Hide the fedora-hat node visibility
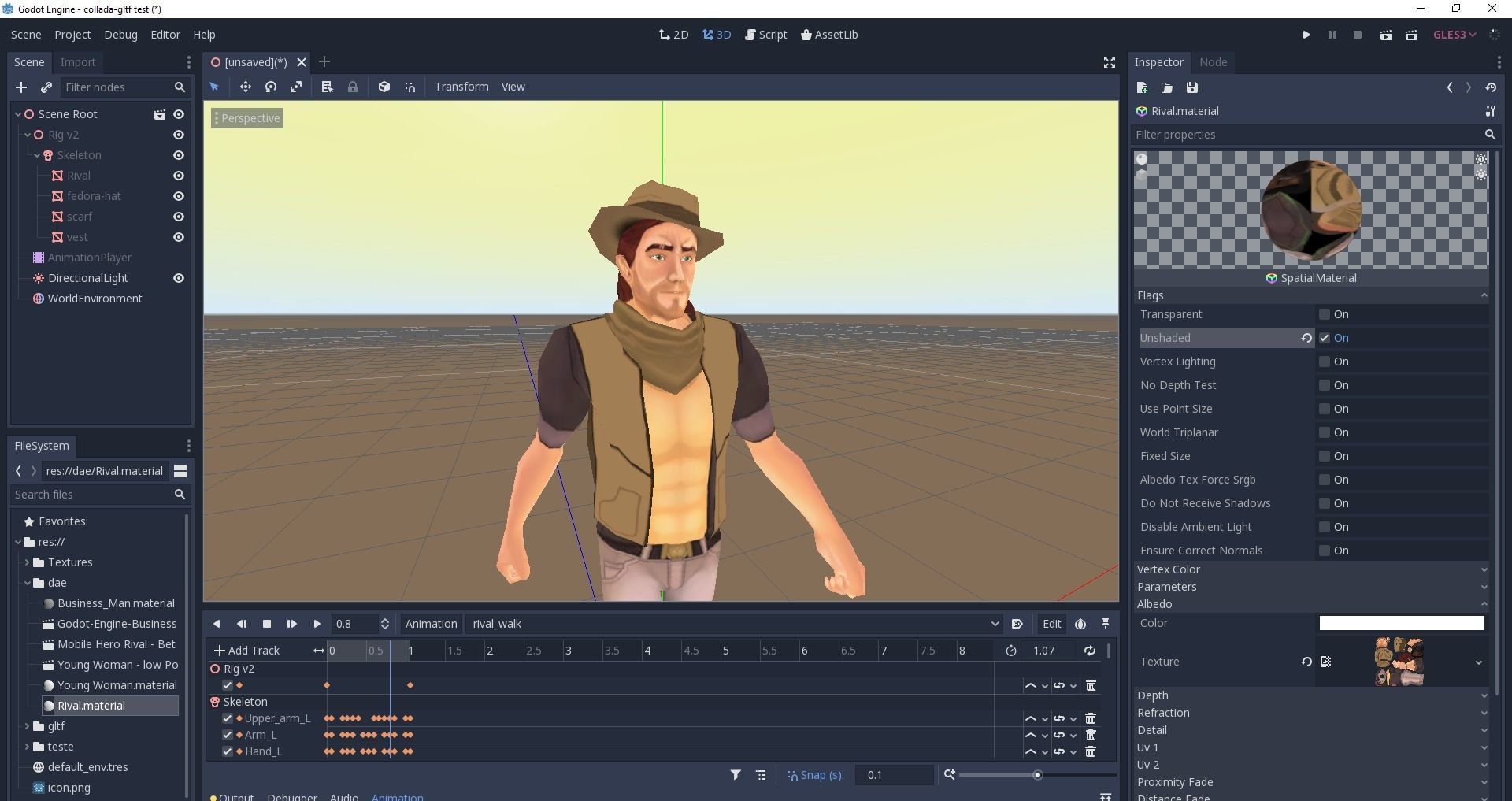Screen dimensions: 1512x801 [179, 196]
